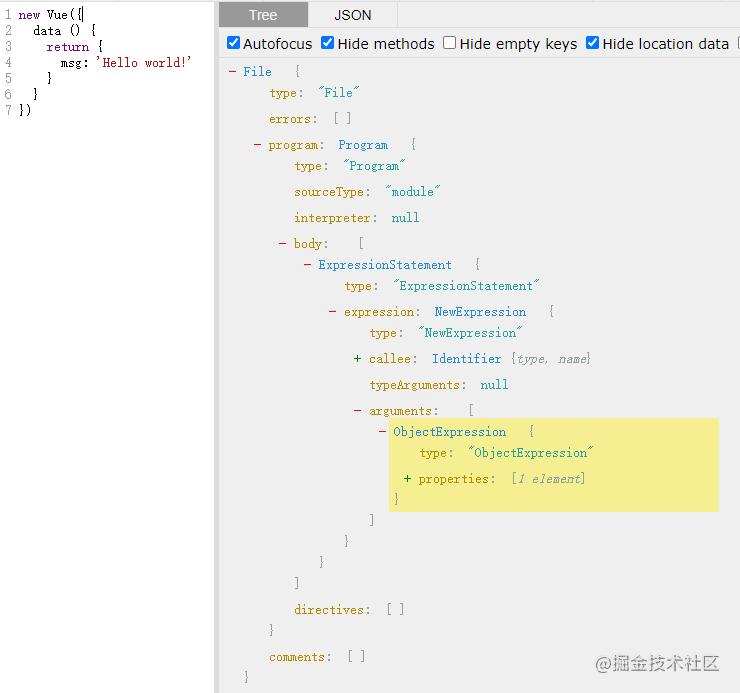Disable the Autofocus checkbox
This screenshot has height=693, width=740.
[x=234, y=43]
